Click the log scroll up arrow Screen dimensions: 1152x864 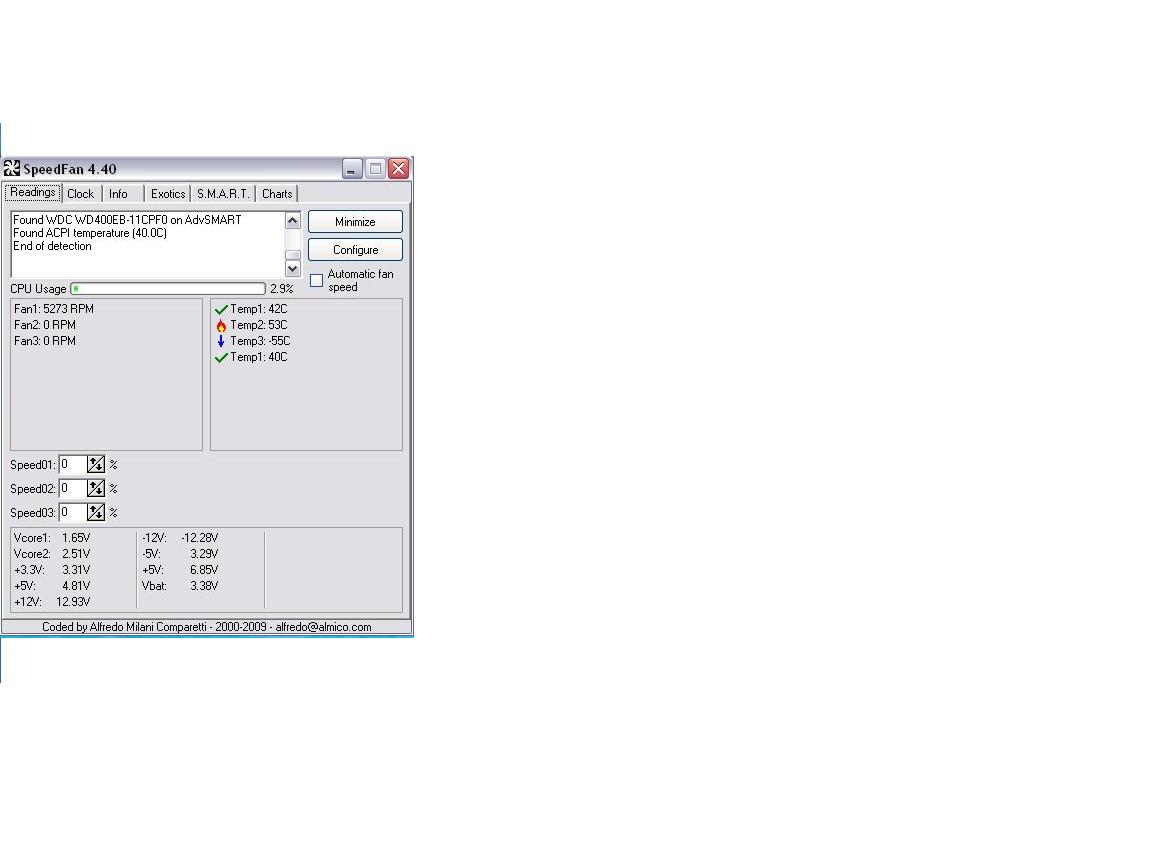292,220
